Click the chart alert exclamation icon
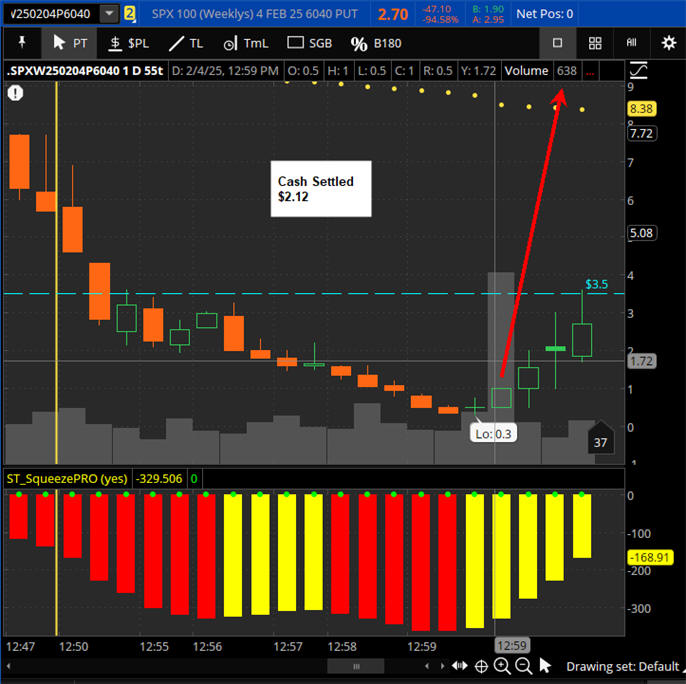 pos(15,93)
